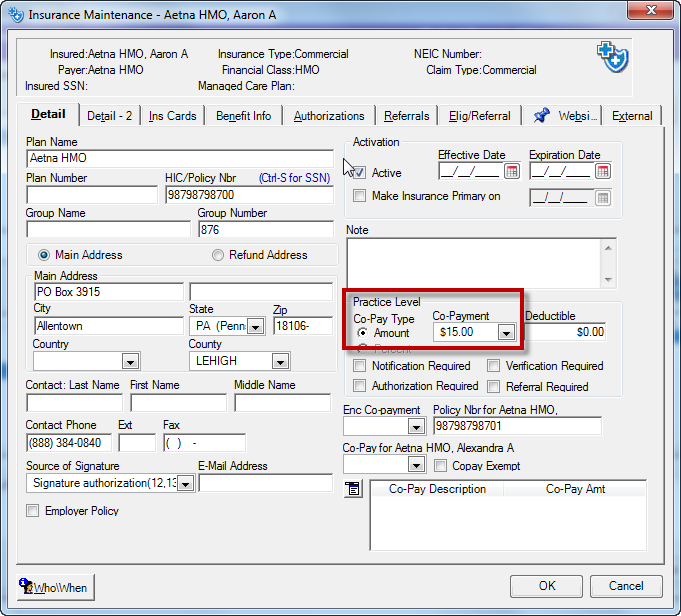The width and height of the screenshot is (681, 616).
Task: Open Co-Pay for Alexandra A dropdown
Action: point(416,465)
